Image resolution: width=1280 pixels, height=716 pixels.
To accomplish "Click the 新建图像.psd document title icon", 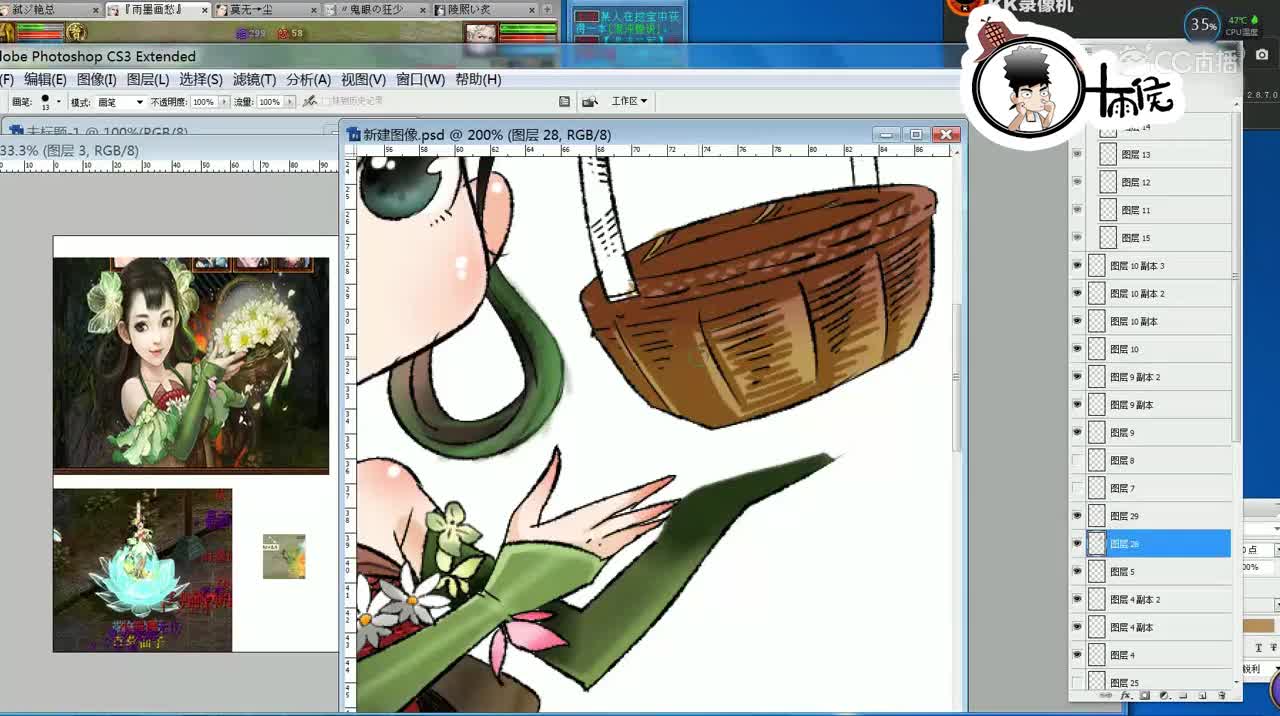I will (x=352, y=134).
